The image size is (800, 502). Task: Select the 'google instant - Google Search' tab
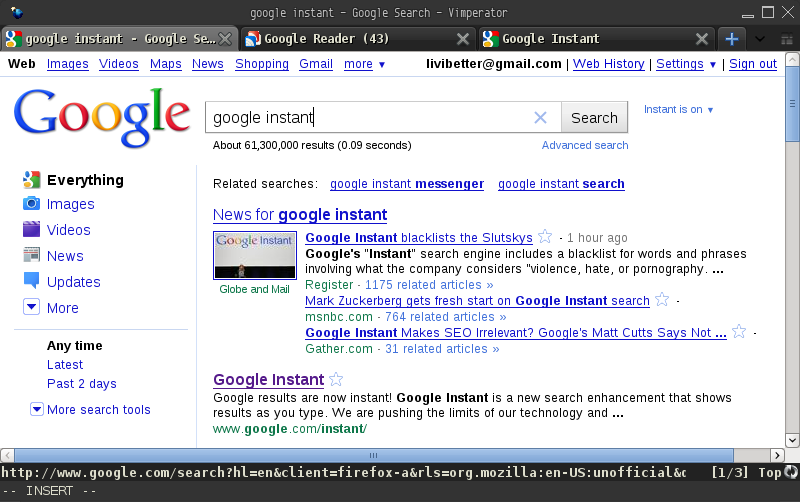click(x=119, y=39)
